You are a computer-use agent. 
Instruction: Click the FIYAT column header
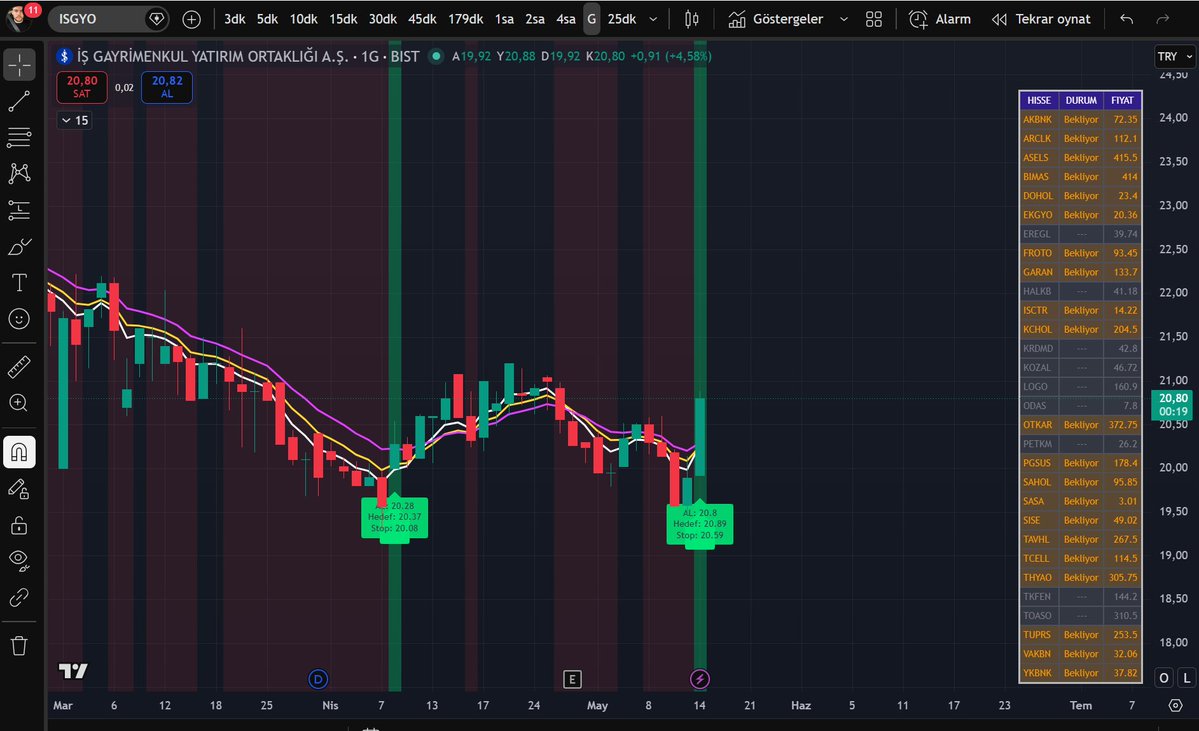click(x=1123, y=100)
